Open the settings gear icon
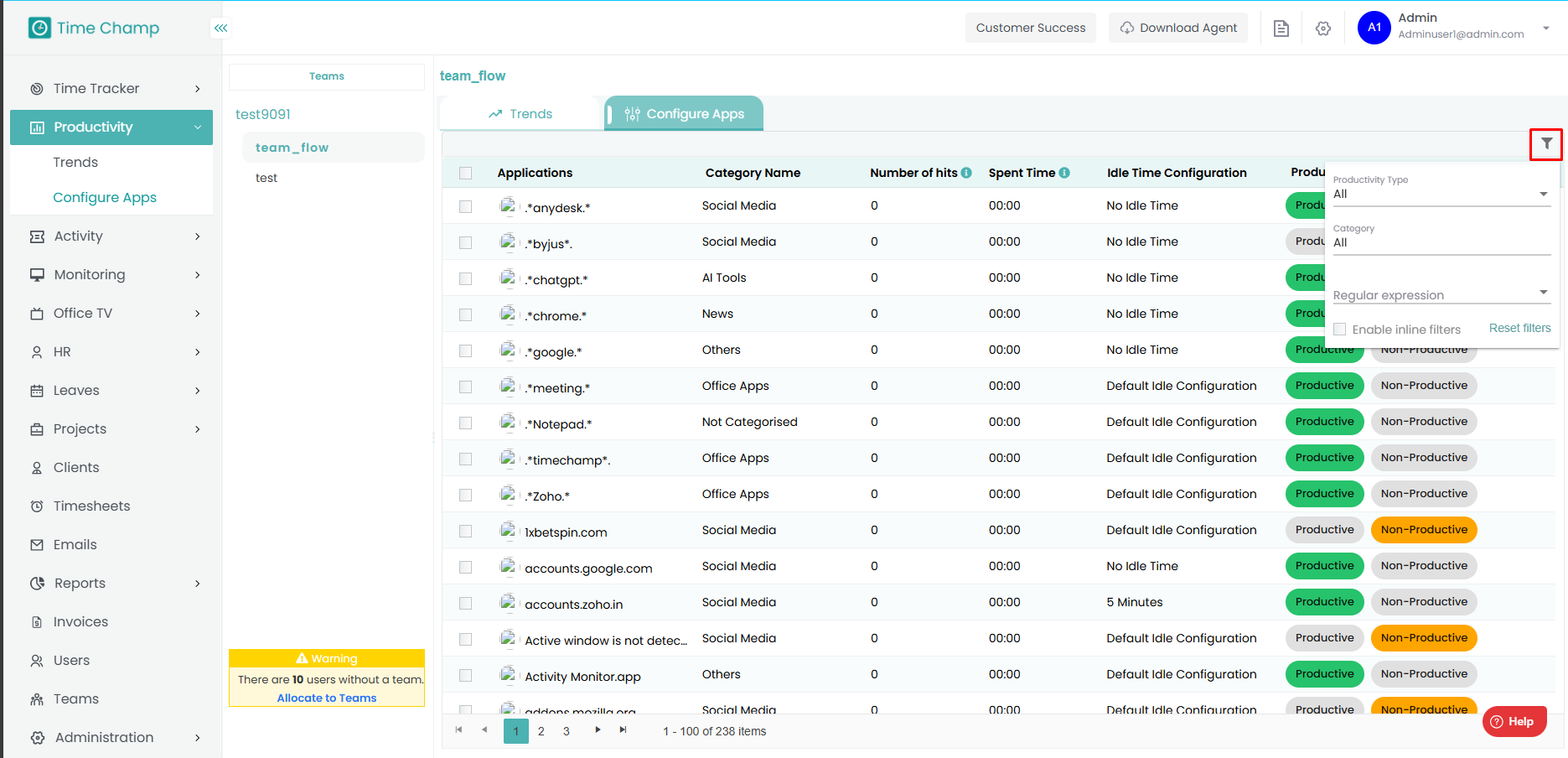 click(1322, 29)
